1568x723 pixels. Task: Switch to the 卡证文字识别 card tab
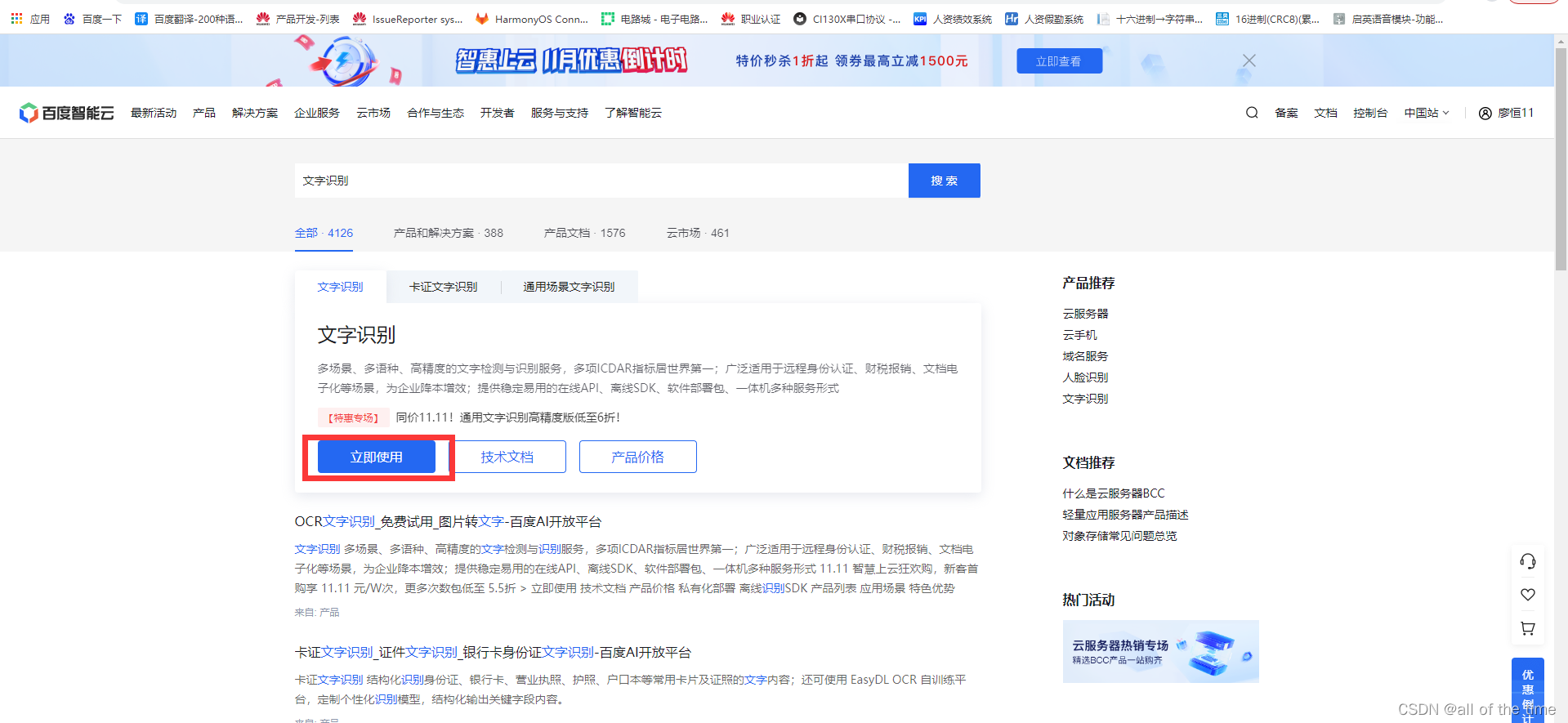click(443, 287)
